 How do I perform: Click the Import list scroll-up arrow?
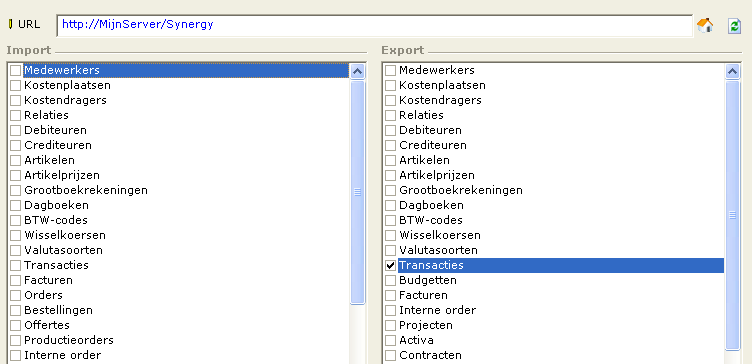[x=358, y=71]
